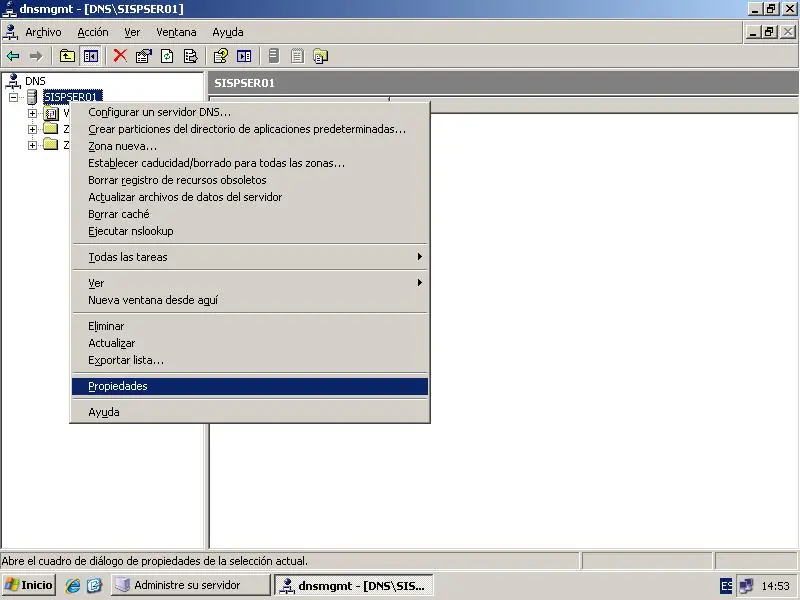Choose Eliminar in context menu

tap(250, 326)
